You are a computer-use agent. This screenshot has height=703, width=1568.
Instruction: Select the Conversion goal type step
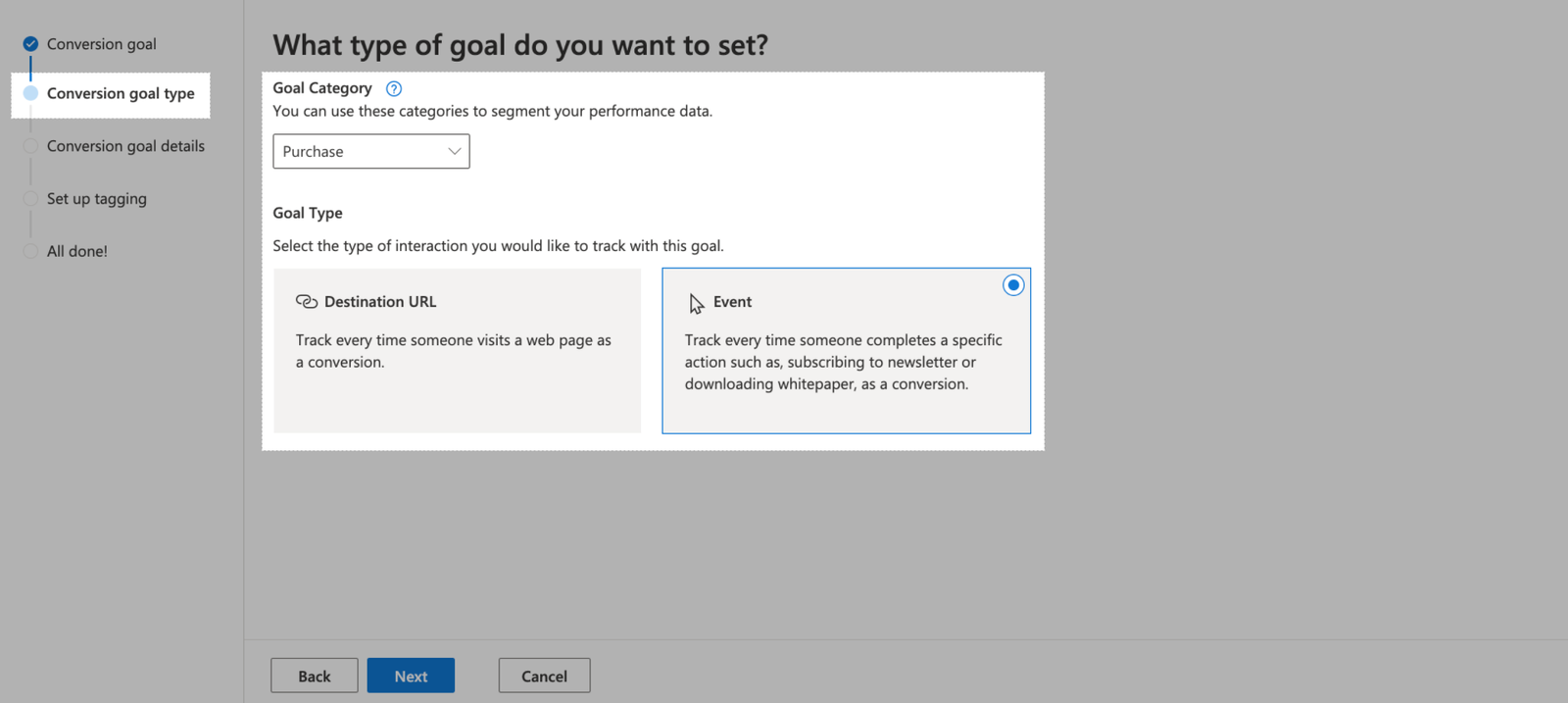(121, 93)
